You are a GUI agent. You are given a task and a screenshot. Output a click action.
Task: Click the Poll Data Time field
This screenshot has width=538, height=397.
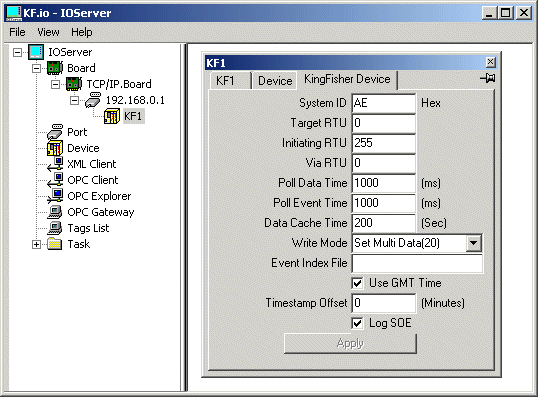[384, 183]
